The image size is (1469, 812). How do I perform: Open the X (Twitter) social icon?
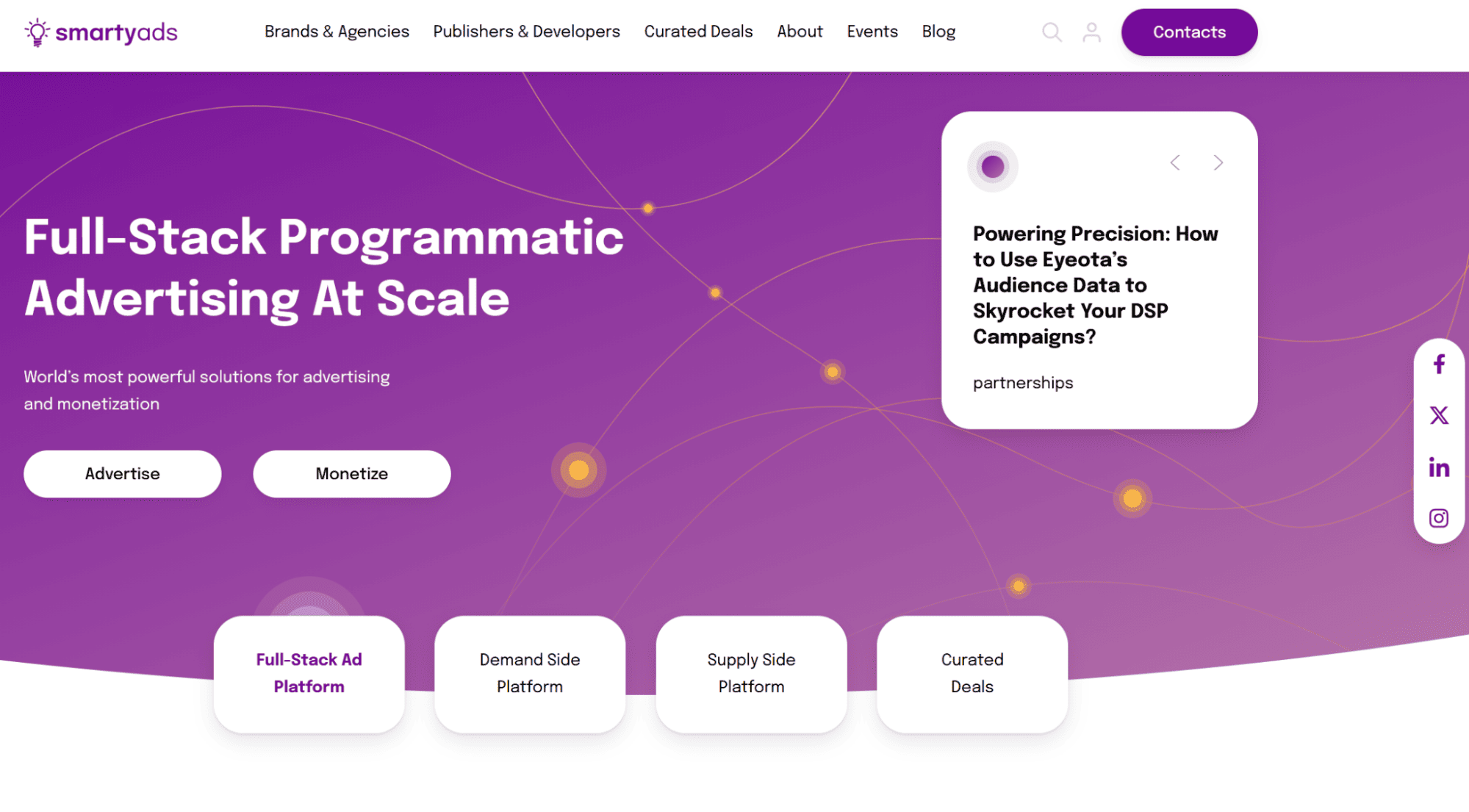[x=1439, y=415]
